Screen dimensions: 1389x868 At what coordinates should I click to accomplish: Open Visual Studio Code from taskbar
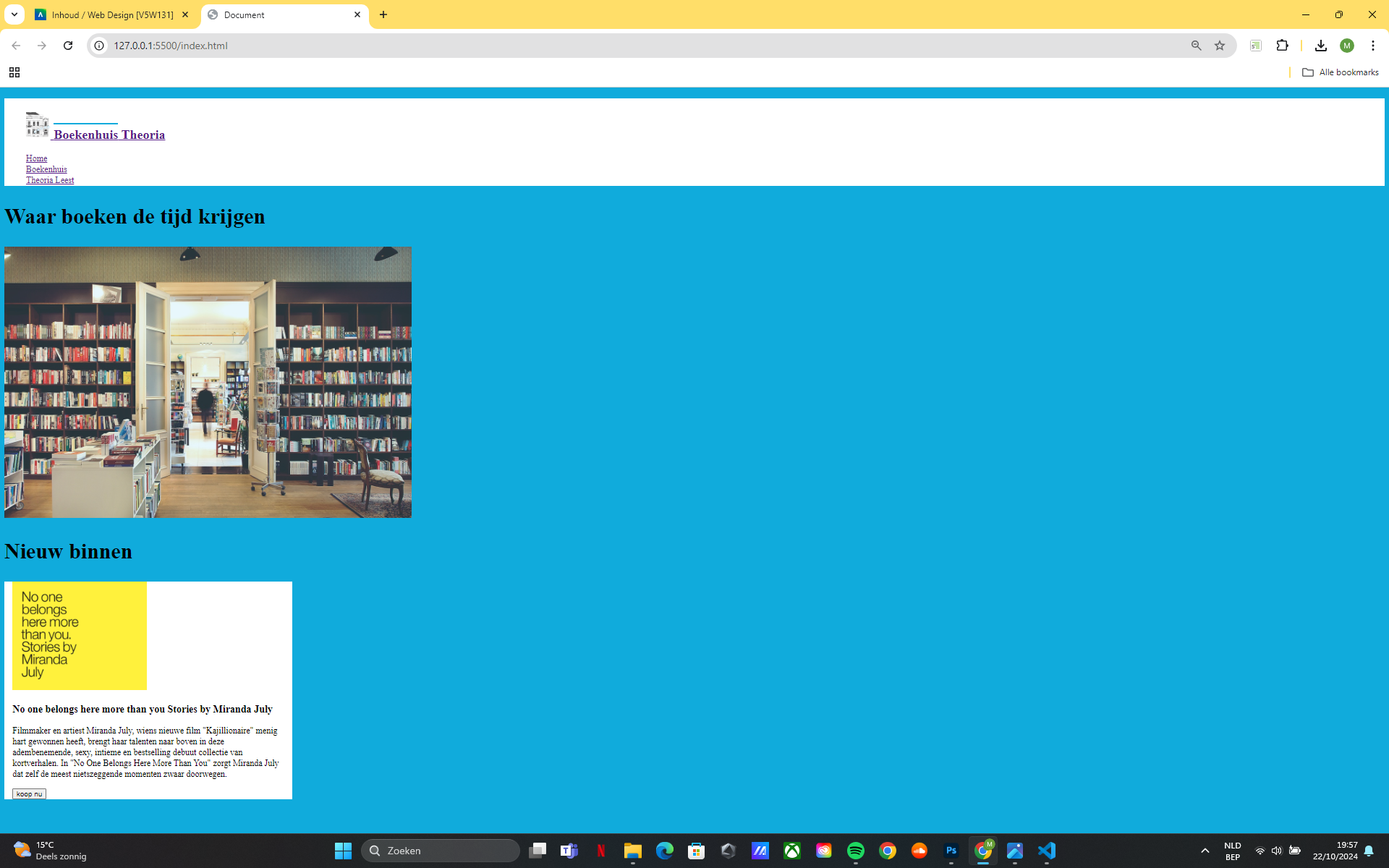(1046, 851)
